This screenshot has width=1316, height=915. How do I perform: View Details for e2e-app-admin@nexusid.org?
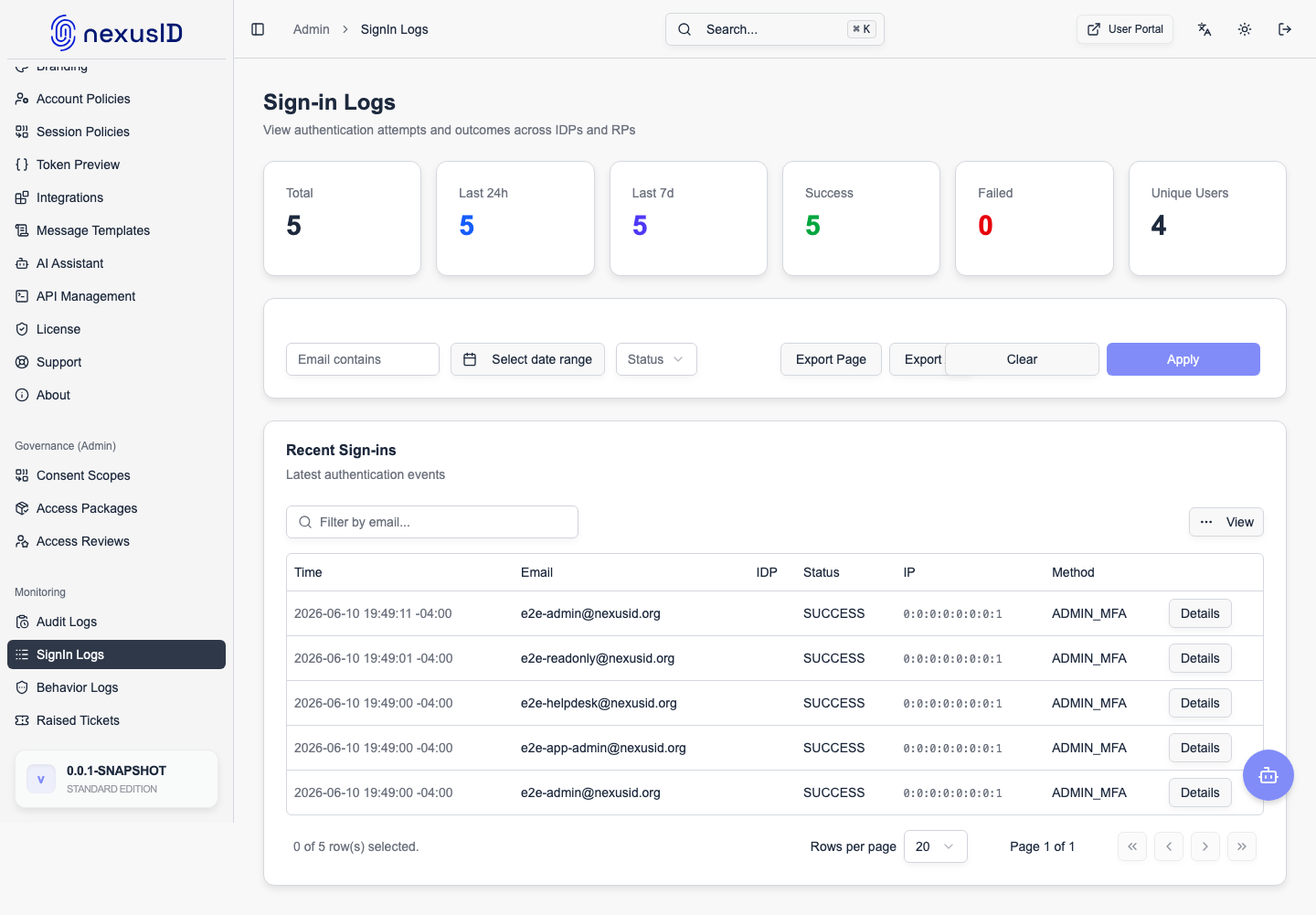tap(1200, 748)
